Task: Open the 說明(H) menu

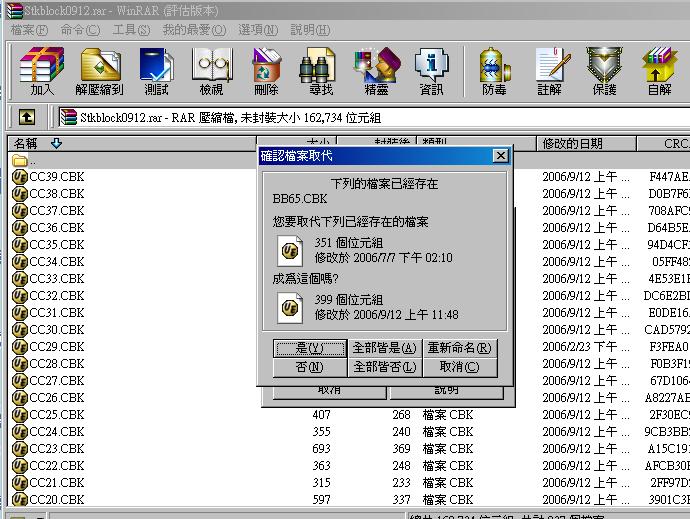Action: (x=310, y=30)
